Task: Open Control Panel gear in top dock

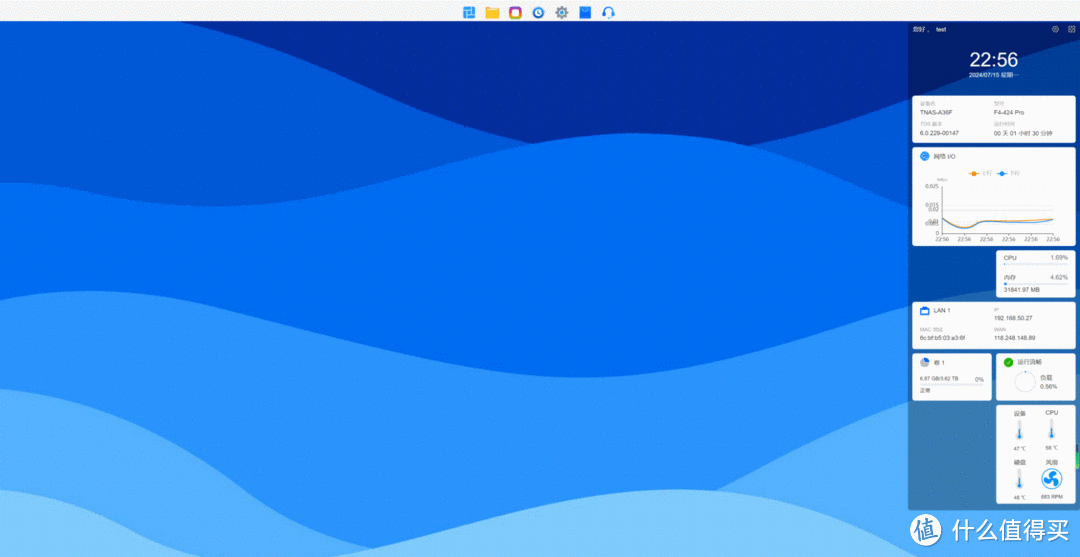Action: tap(562, 12)
